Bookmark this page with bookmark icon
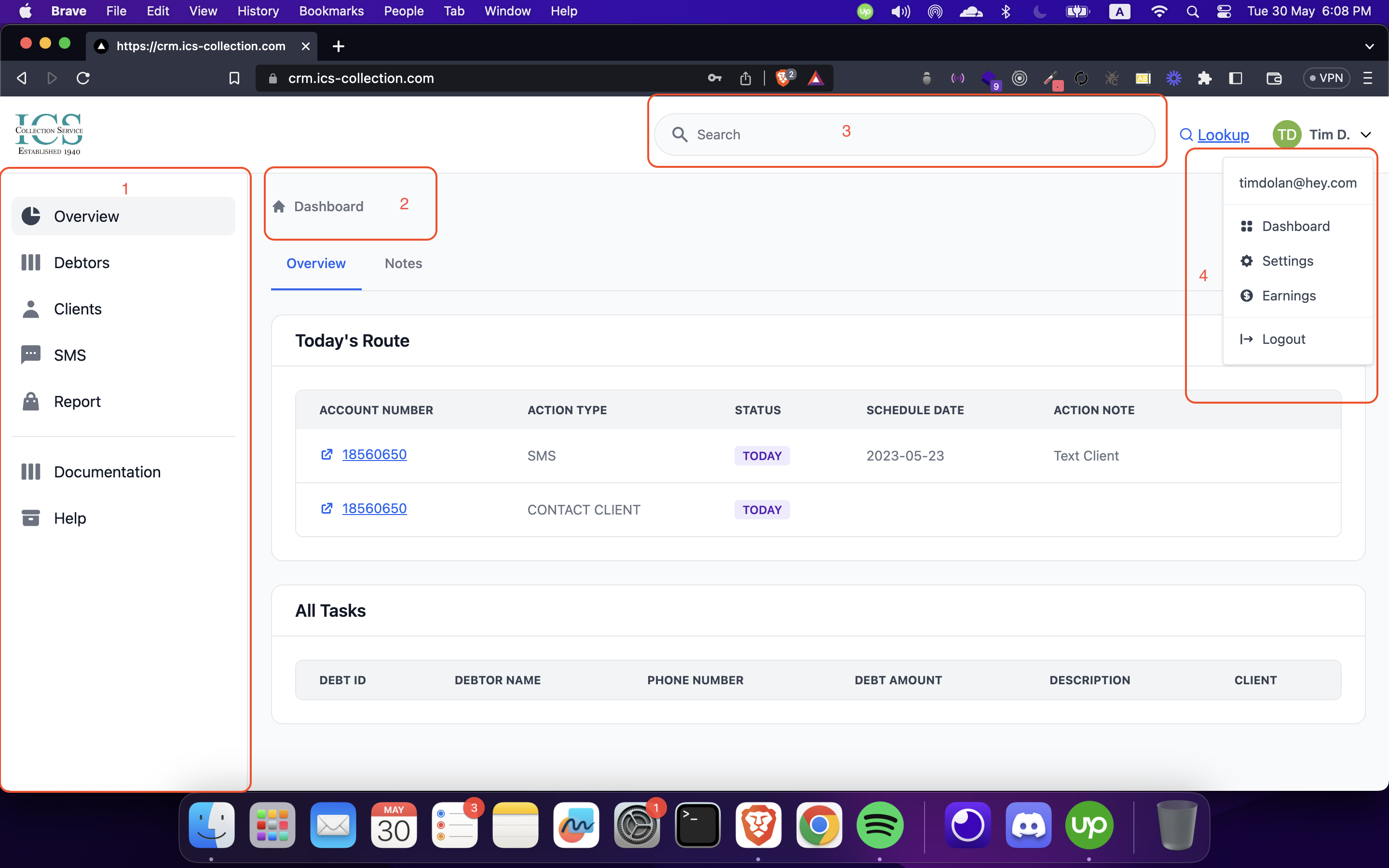 tap(234, 78)
